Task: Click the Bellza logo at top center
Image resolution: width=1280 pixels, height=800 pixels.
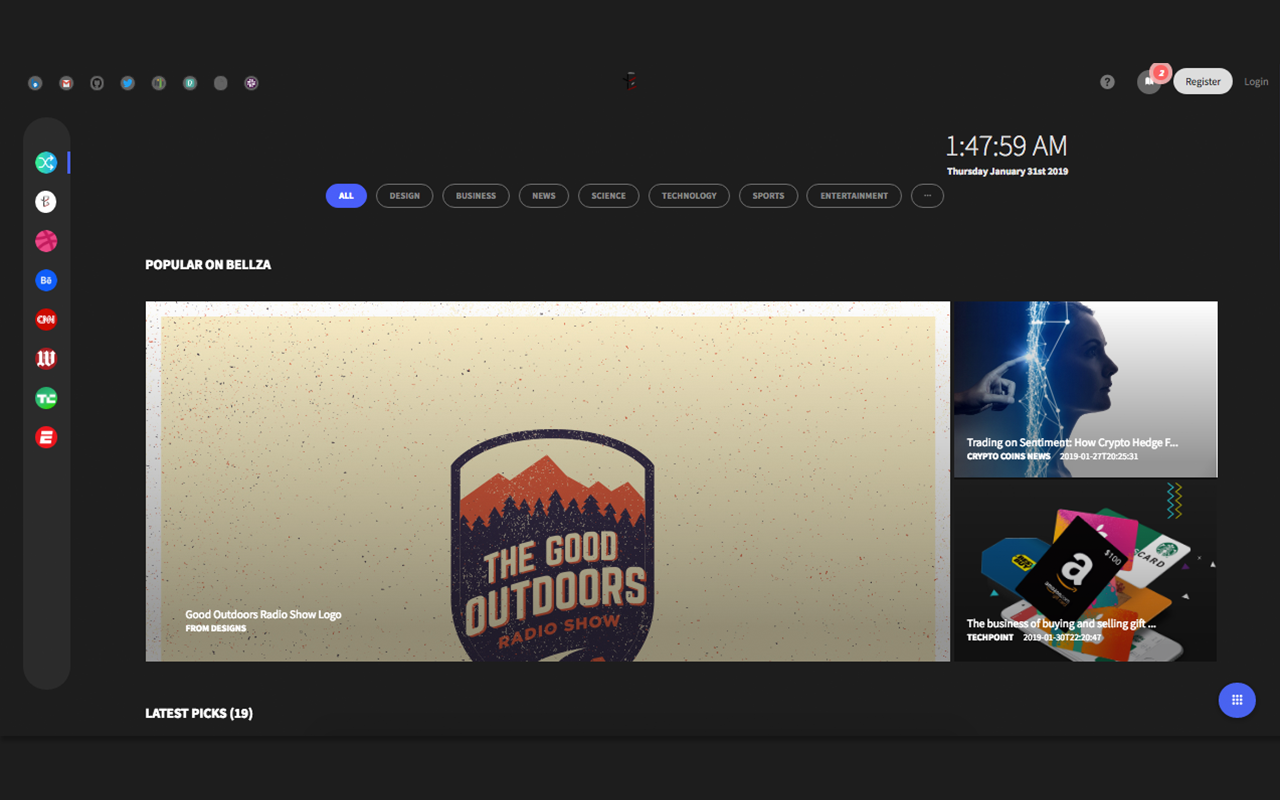Action: point(630,82)
